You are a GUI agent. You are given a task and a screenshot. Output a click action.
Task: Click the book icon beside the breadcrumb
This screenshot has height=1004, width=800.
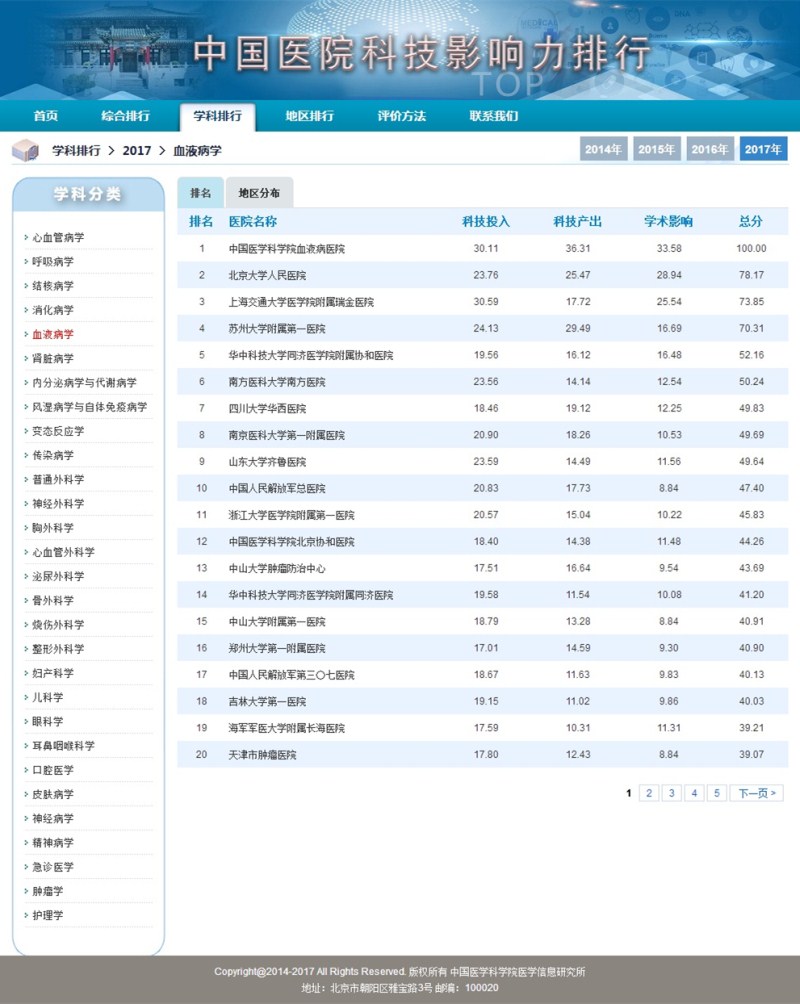click(x=25, y=151)
